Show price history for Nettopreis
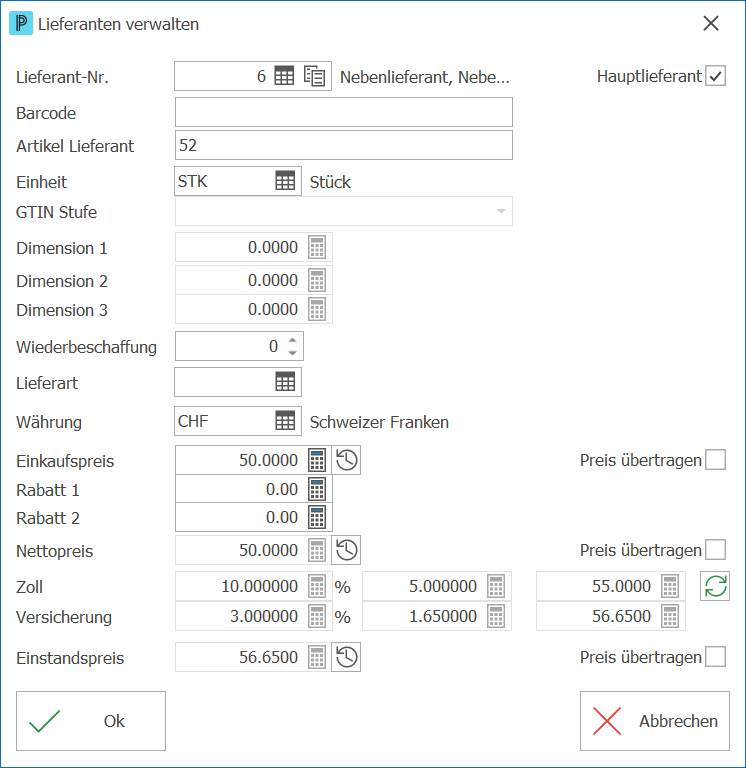The image size is (746, 768). tap(346, 550)
